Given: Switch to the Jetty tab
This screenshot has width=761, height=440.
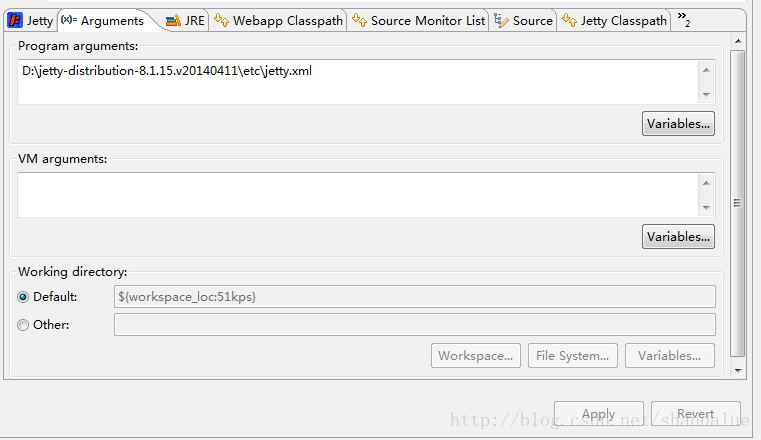Looking at the screenshot, I should pos(31,21).
